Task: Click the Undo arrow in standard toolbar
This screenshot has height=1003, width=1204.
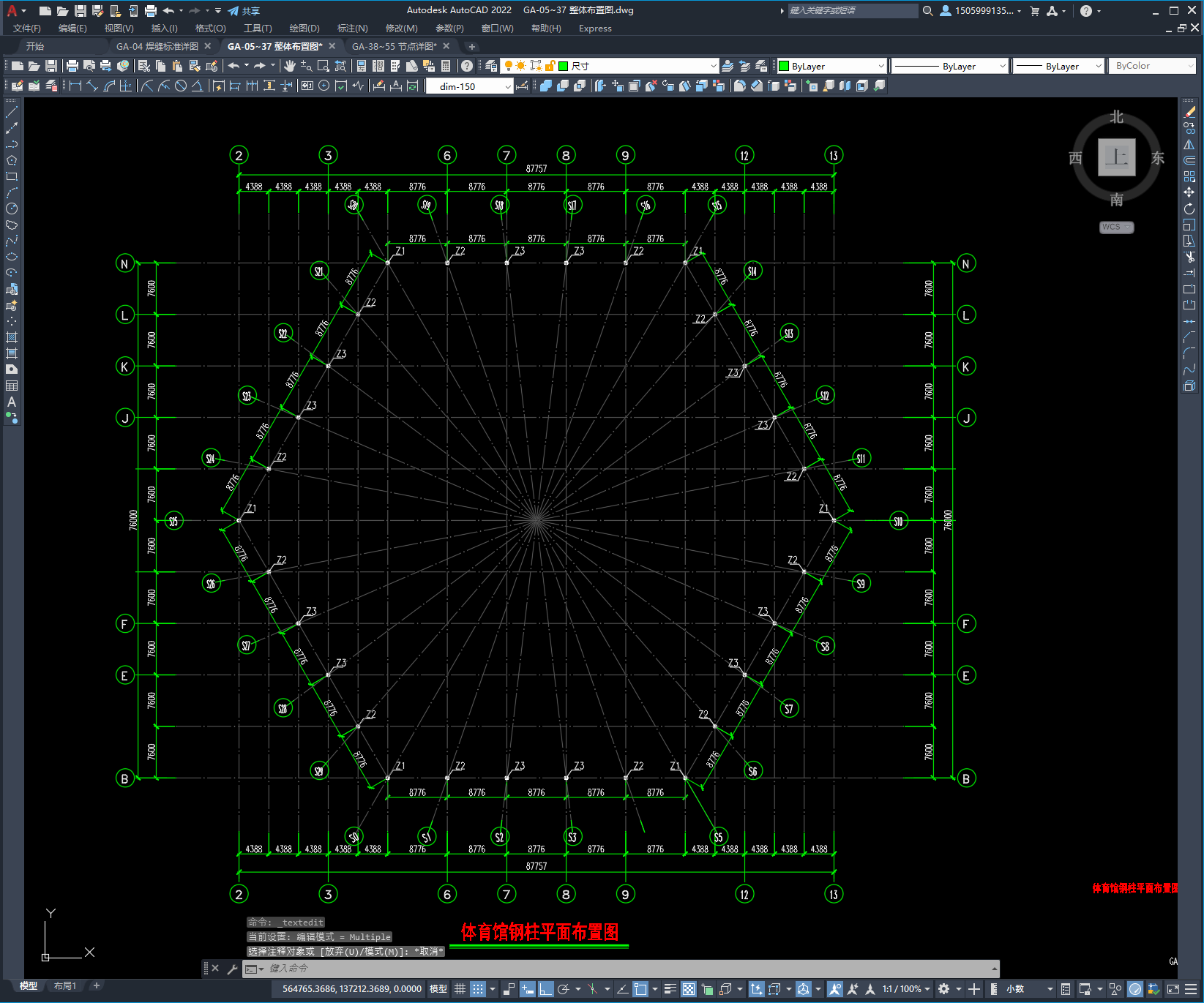Action: pyautogui.click(x=233, y=66)
